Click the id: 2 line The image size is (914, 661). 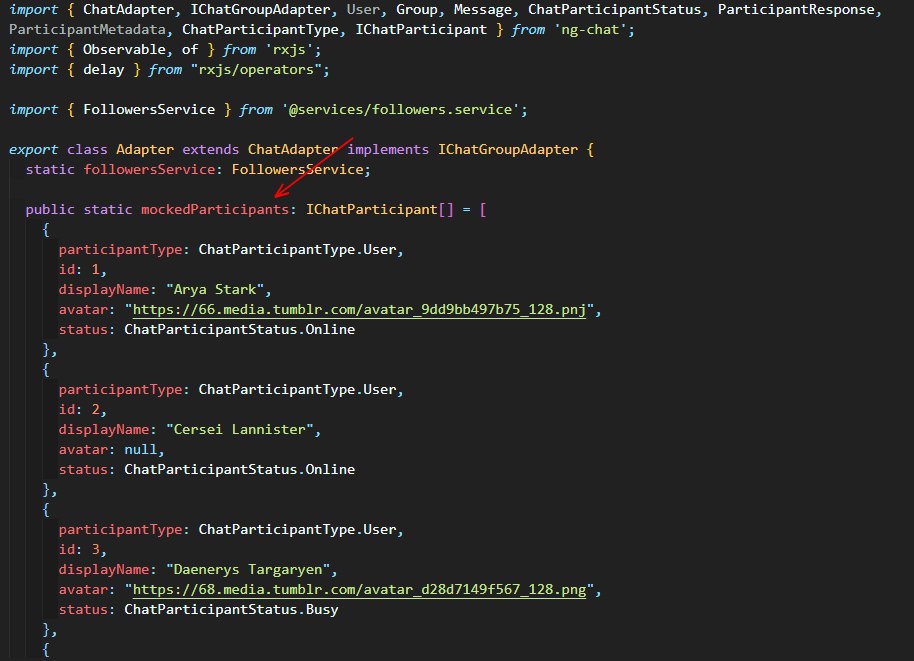pyautogui.click(x=83, y=409)
